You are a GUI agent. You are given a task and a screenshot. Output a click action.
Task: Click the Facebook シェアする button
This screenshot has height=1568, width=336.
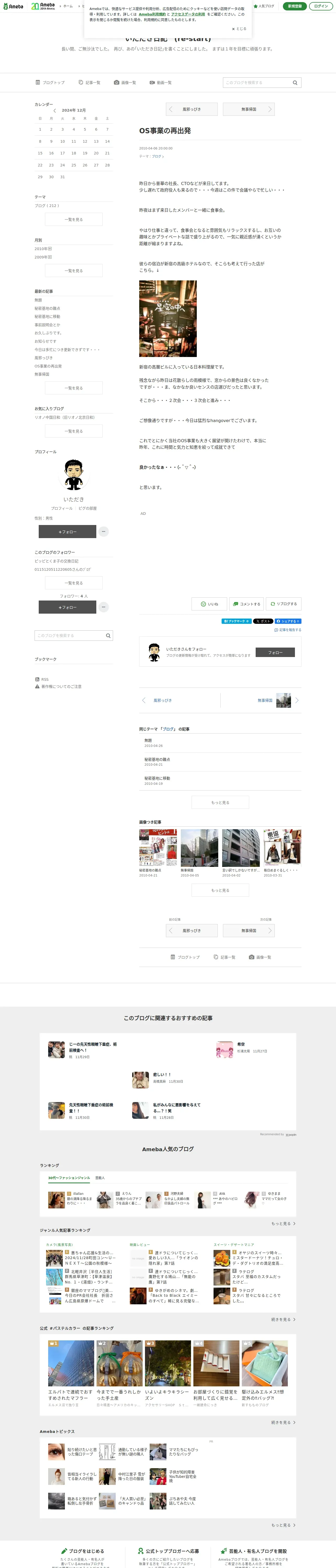click(288, 621)
